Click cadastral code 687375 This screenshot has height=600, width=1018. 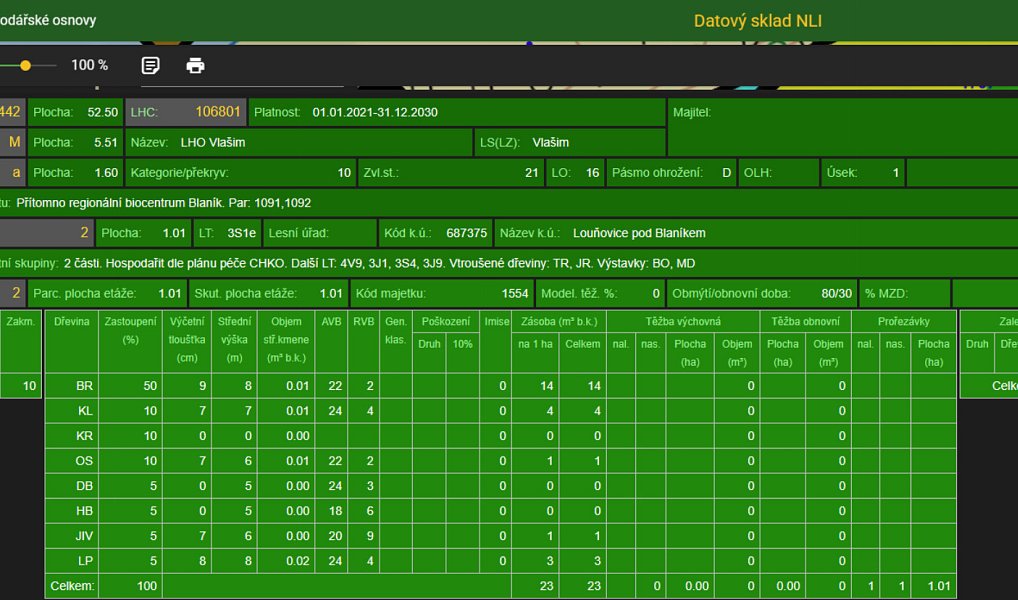[467, 233]
